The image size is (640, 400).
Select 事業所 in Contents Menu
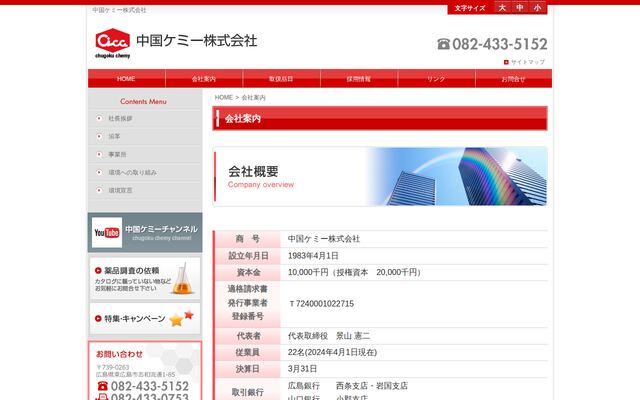(117, 154)
